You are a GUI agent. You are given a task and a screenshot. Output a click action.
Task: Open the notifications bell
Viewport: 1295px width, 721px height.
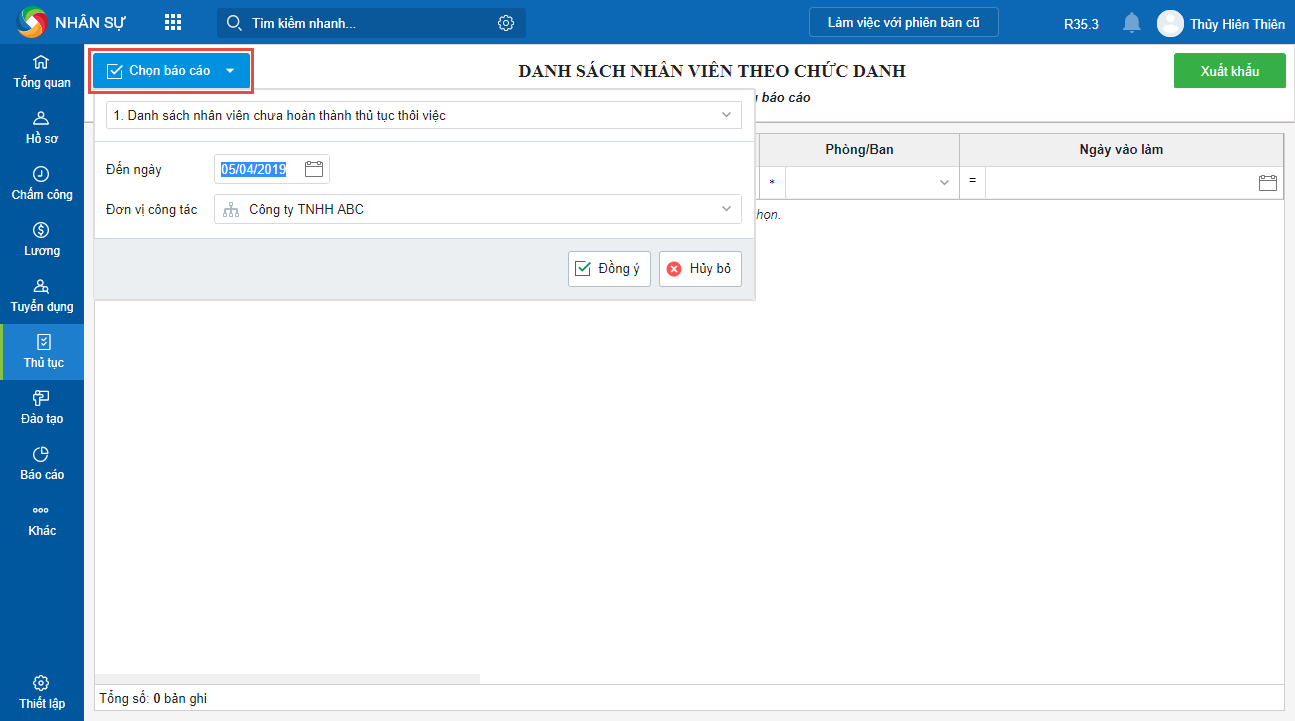click(1132, 23)
